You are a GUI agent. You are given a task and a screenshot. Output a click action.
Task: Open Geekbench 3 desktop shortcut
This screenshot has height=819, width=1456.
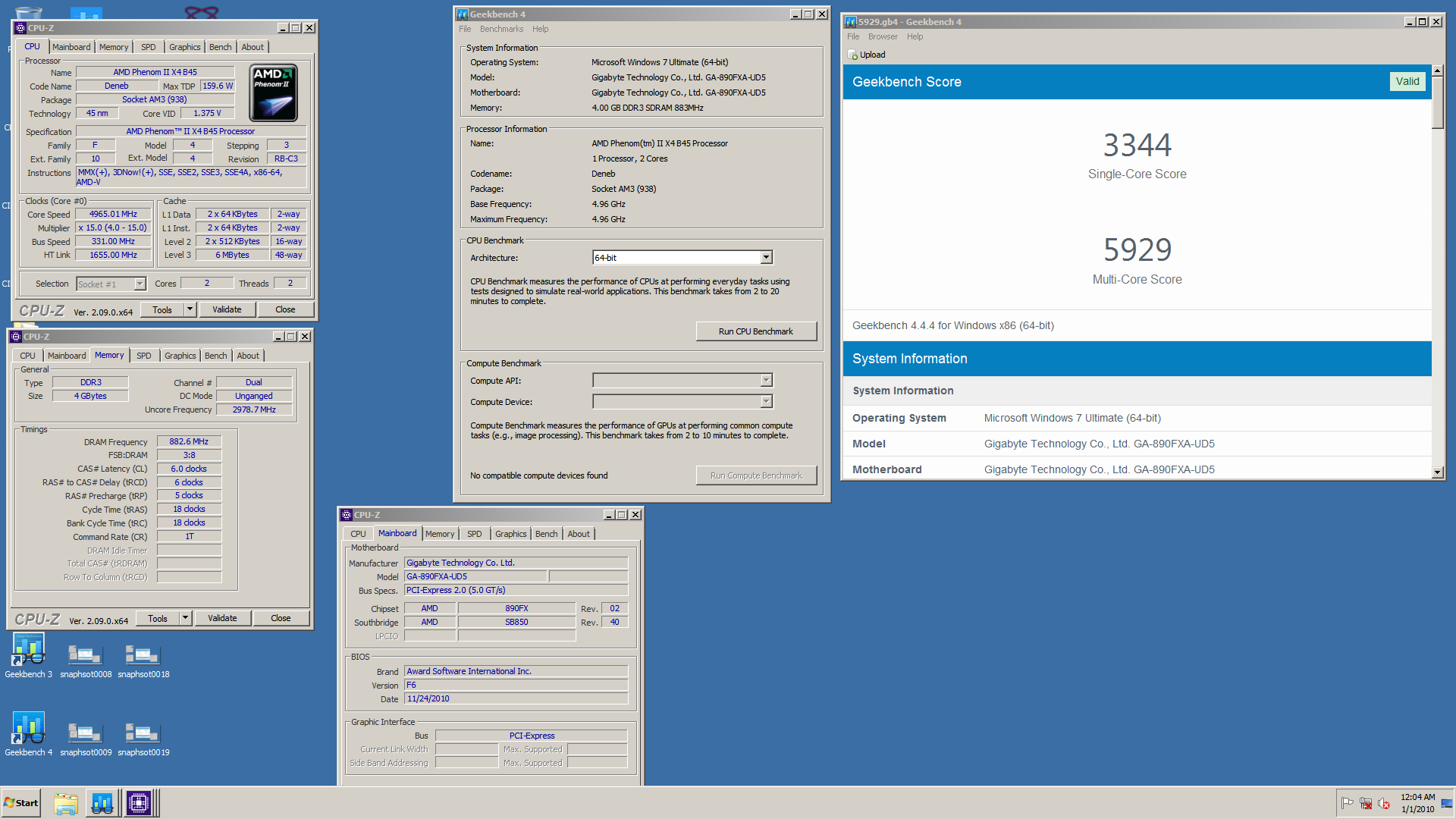(x=28, y=656)
